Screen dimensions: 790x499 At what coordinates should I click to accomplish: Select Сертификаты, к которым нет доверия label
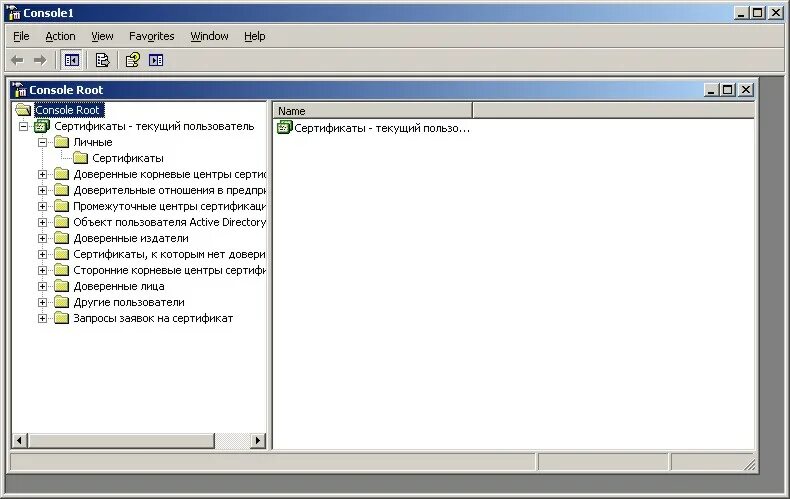pyautogui.click(x=169, y=254)
